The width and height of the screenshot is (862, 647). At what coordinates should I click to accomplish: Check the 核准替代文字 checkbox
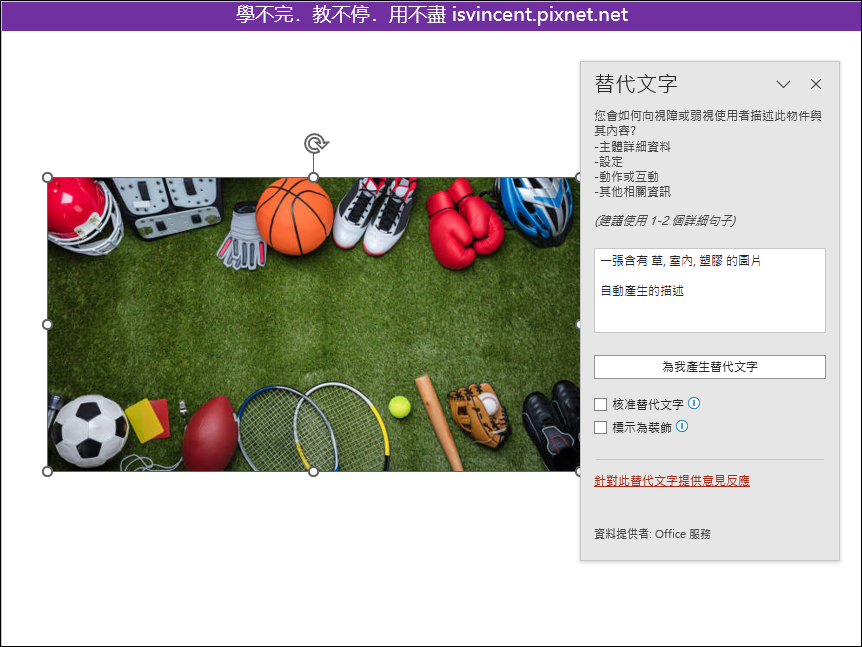click(x=600, y=405)
